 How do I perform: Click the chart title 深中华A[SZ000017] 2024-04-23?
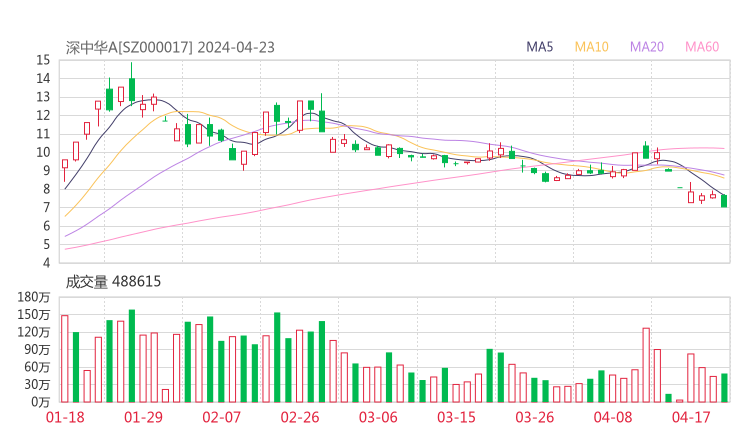pyautogui.click(x=170, y=48)
